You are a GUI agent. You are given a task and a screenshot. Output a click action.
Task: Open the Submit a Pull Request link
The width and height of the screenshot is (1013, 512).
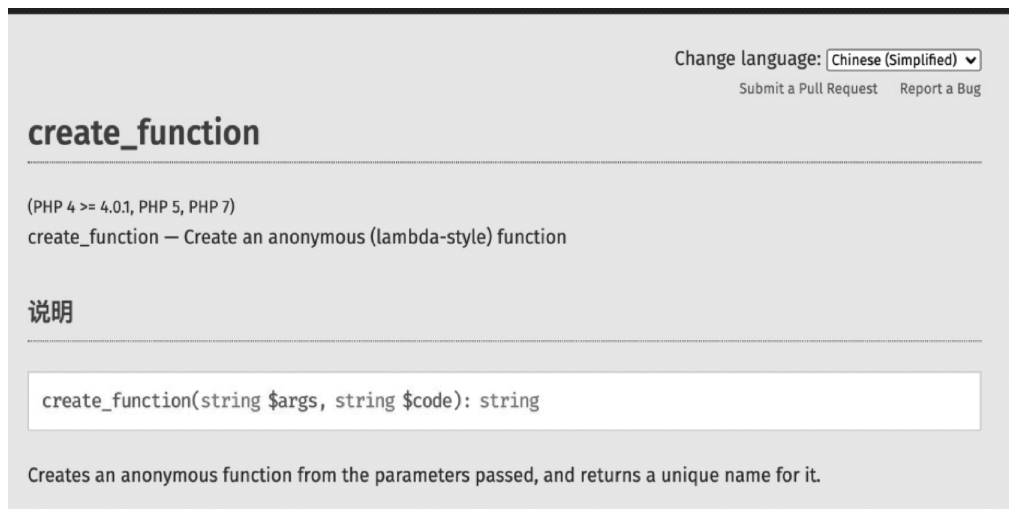pyautogui.click(x=808, y=89)
